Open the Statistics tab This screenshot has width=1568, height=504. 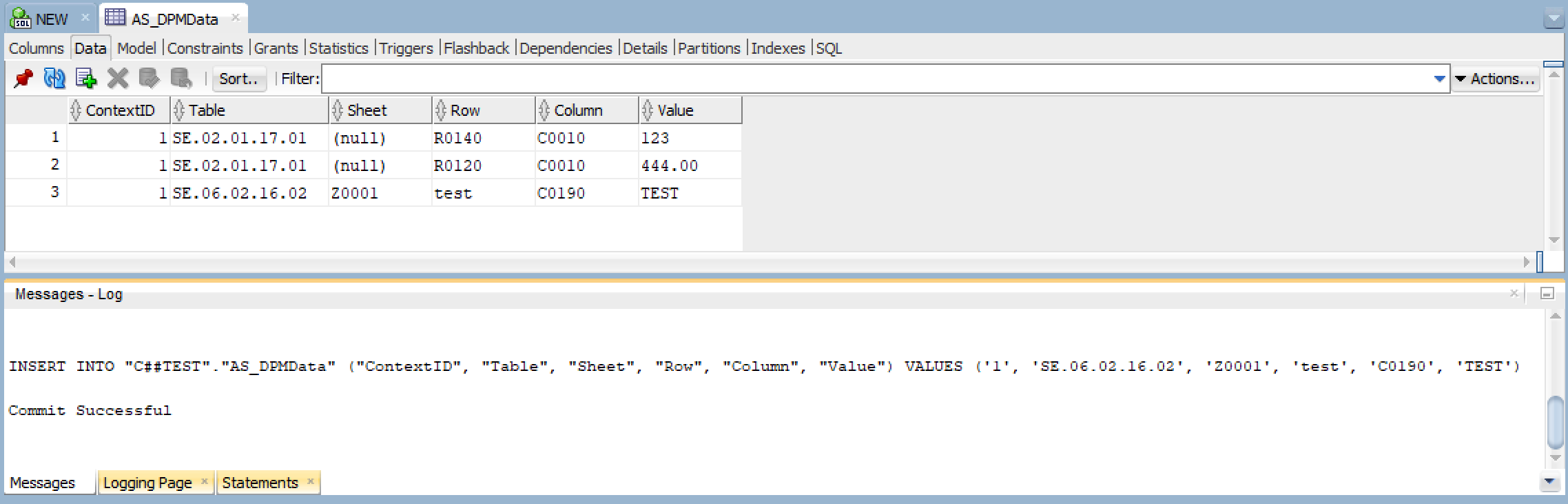(338, 48)
